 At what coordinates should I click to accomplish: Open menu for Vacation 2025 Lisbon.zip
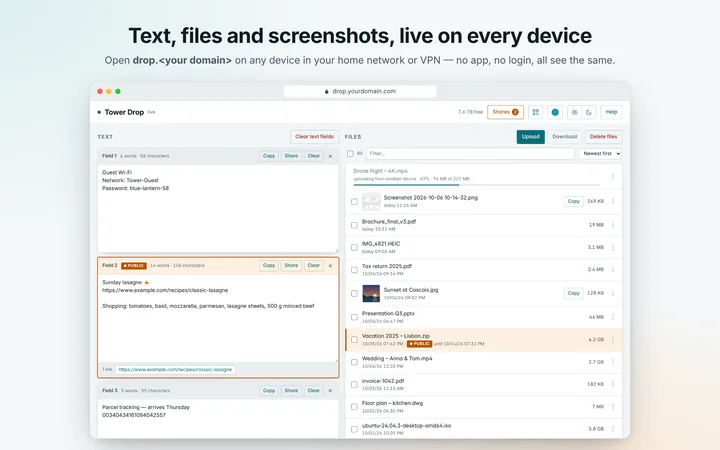(613, 340)
